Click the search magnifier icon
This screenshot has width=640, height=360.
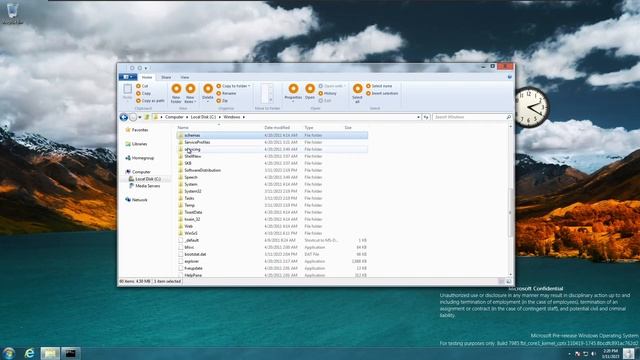[509, 117]
